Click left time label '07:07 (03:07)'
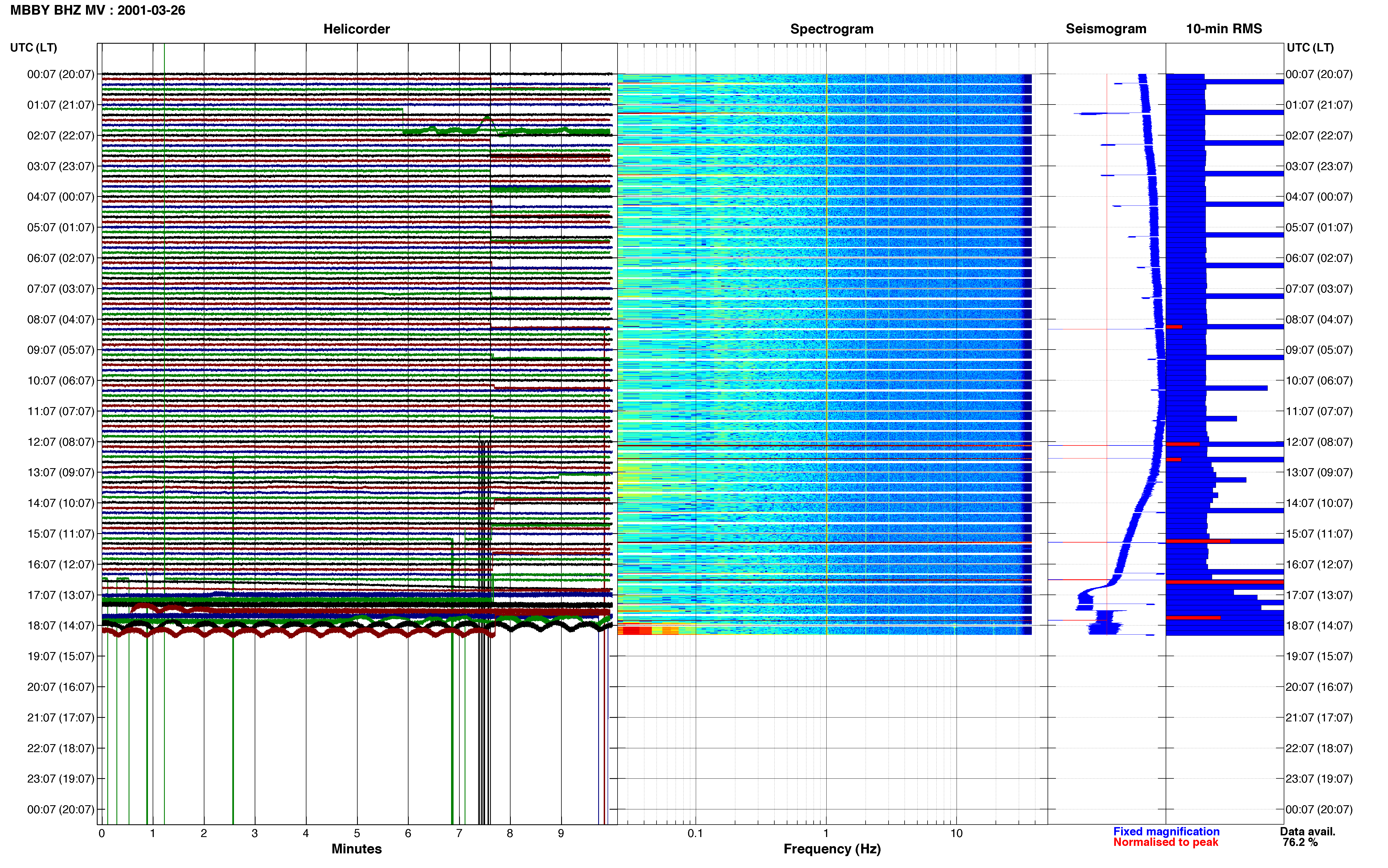Viewport: 1388px width, 868px height. click(60, 289)
